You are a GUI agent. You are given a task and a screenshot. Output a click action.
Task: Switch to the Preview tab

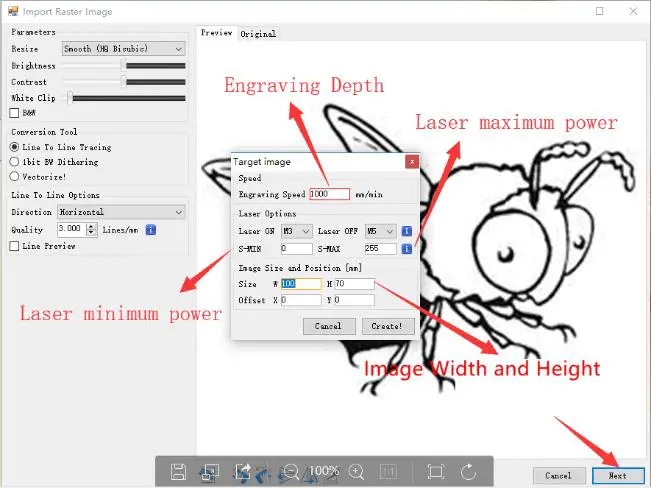coord(217,33)
